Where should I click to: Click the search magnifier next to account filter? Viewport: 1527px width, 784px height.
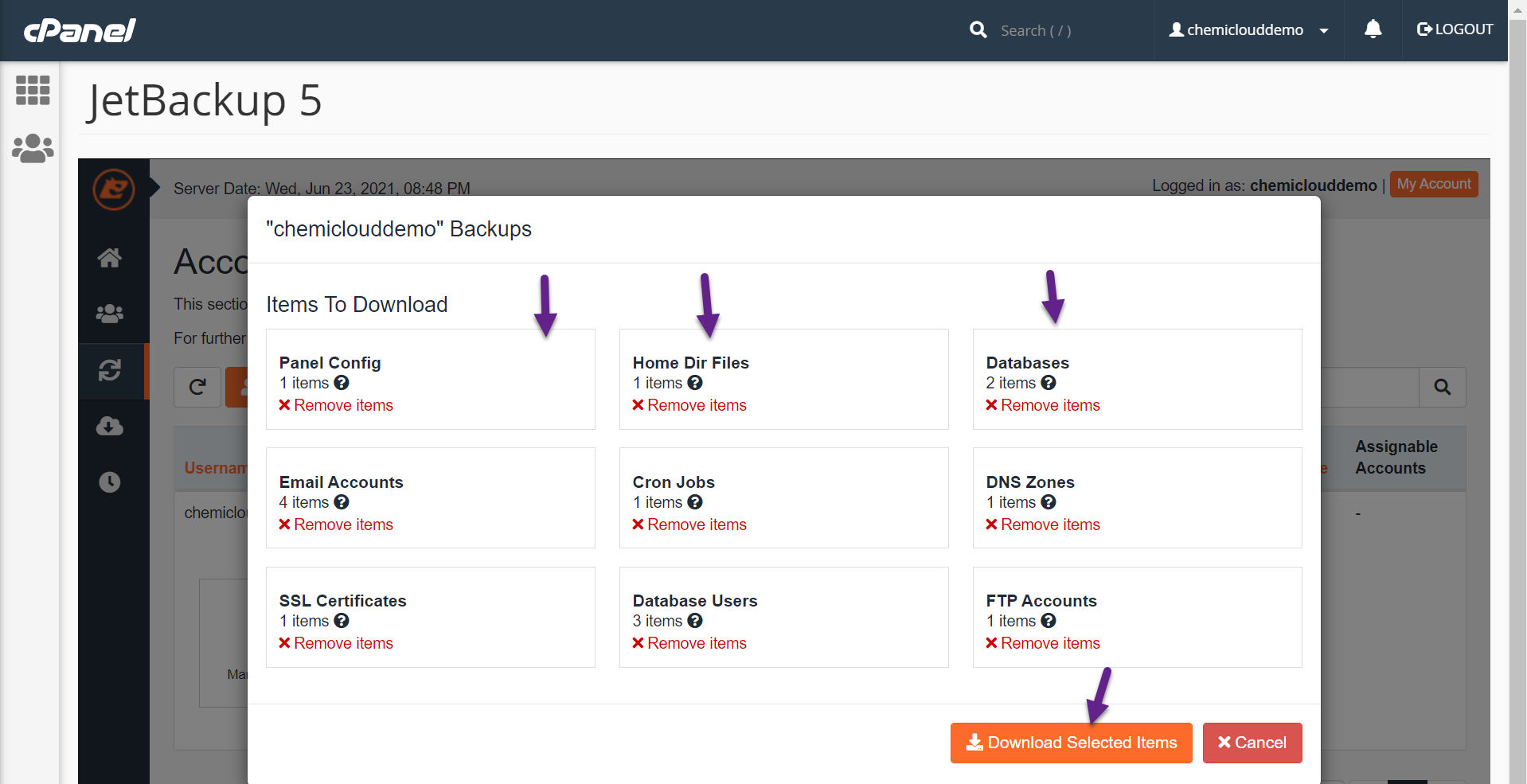click(x=1443, y=388)
